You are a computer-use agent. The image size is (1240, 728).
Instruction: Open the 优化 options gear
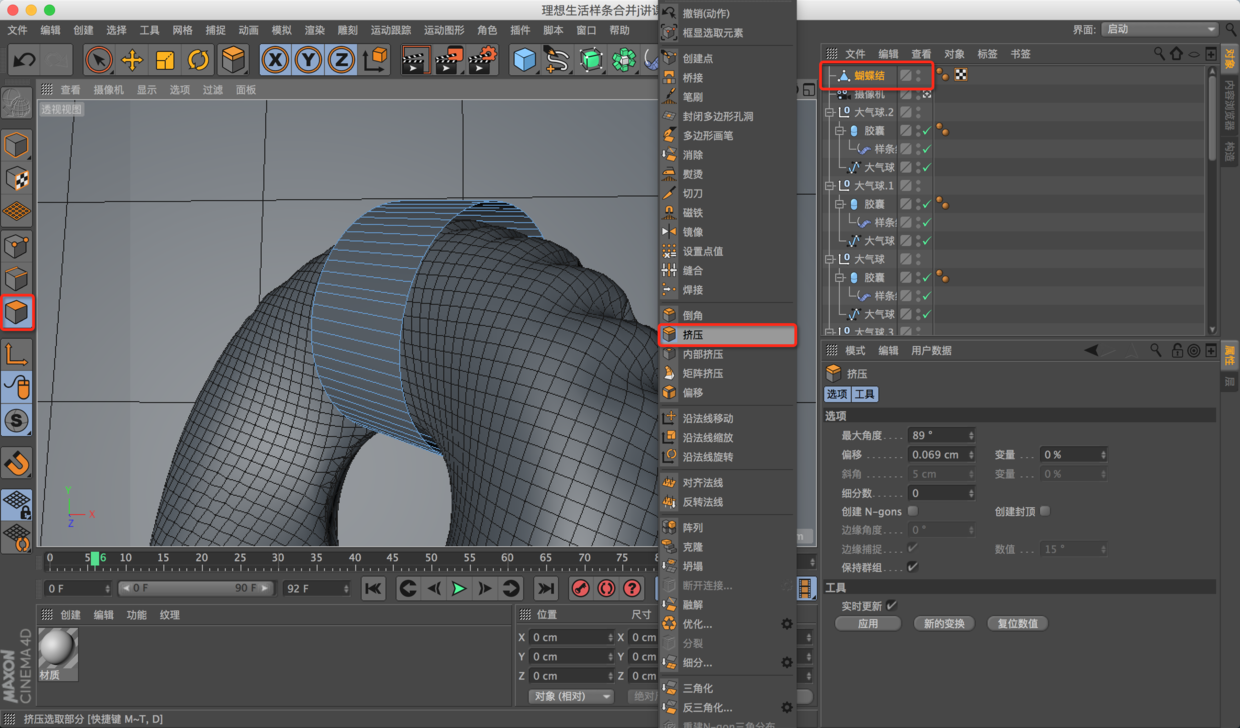point(787,624)
